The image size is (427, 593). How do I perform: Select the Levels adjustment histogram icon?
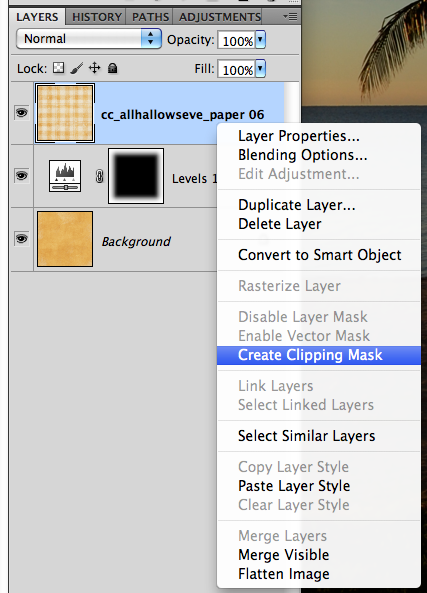coord(65,176)
